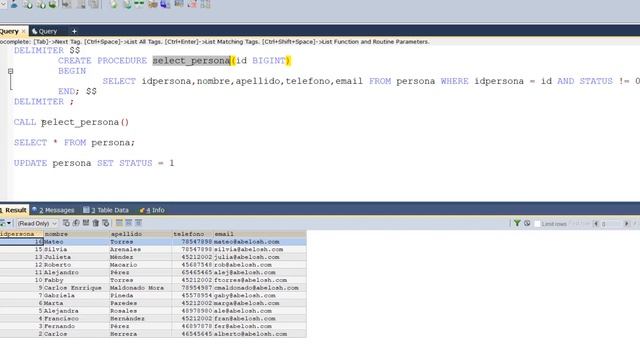The height and width of the screenshot is (360, 640).
Task: Select the ftorres@abelosh.com email cell
Action: point(260,280)
